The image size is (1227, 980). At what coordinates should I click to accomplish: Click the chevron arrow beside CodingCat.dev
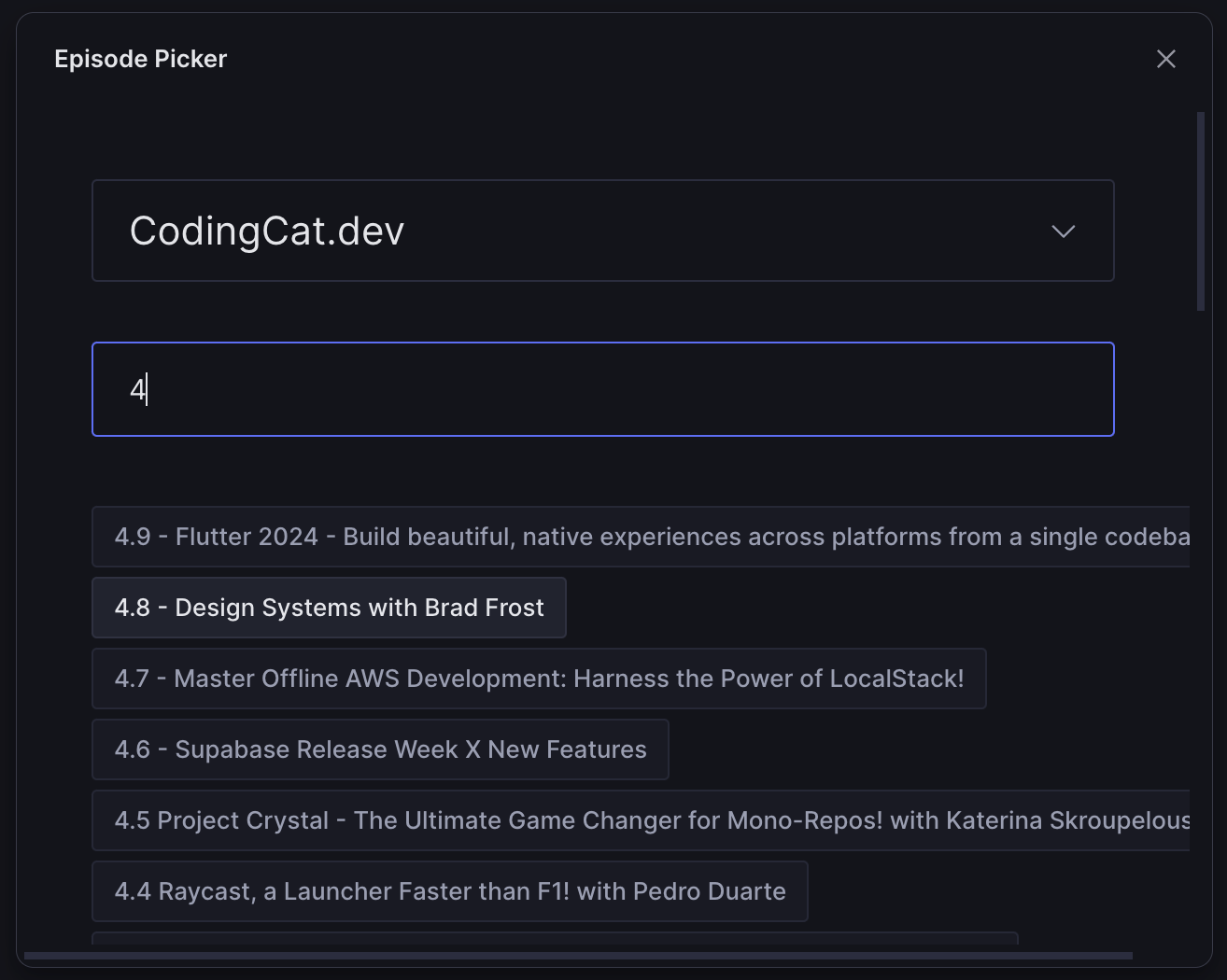tap(1063, 231)
